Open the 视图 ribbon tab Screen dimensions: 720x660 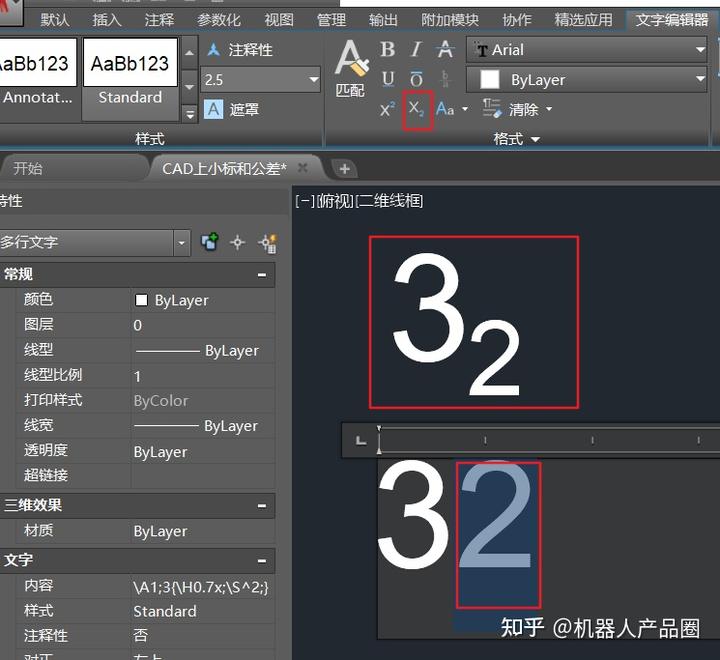click(279, 20)
